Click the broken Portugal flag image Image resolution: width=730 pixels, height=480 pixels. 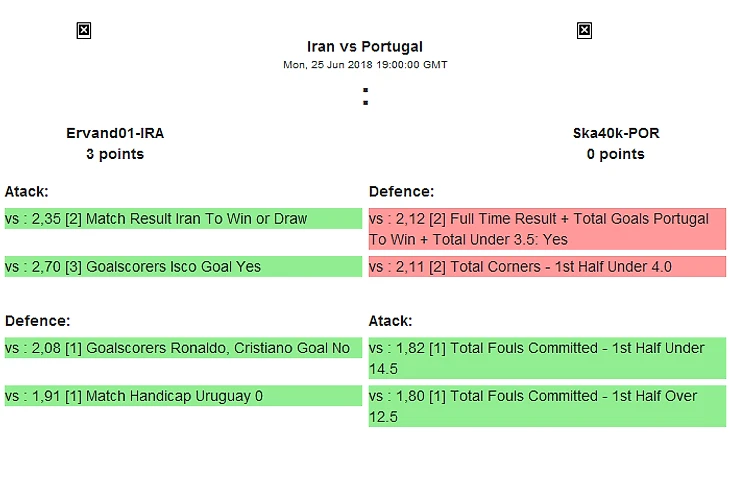pyautogui.click(x=584, y=31)
